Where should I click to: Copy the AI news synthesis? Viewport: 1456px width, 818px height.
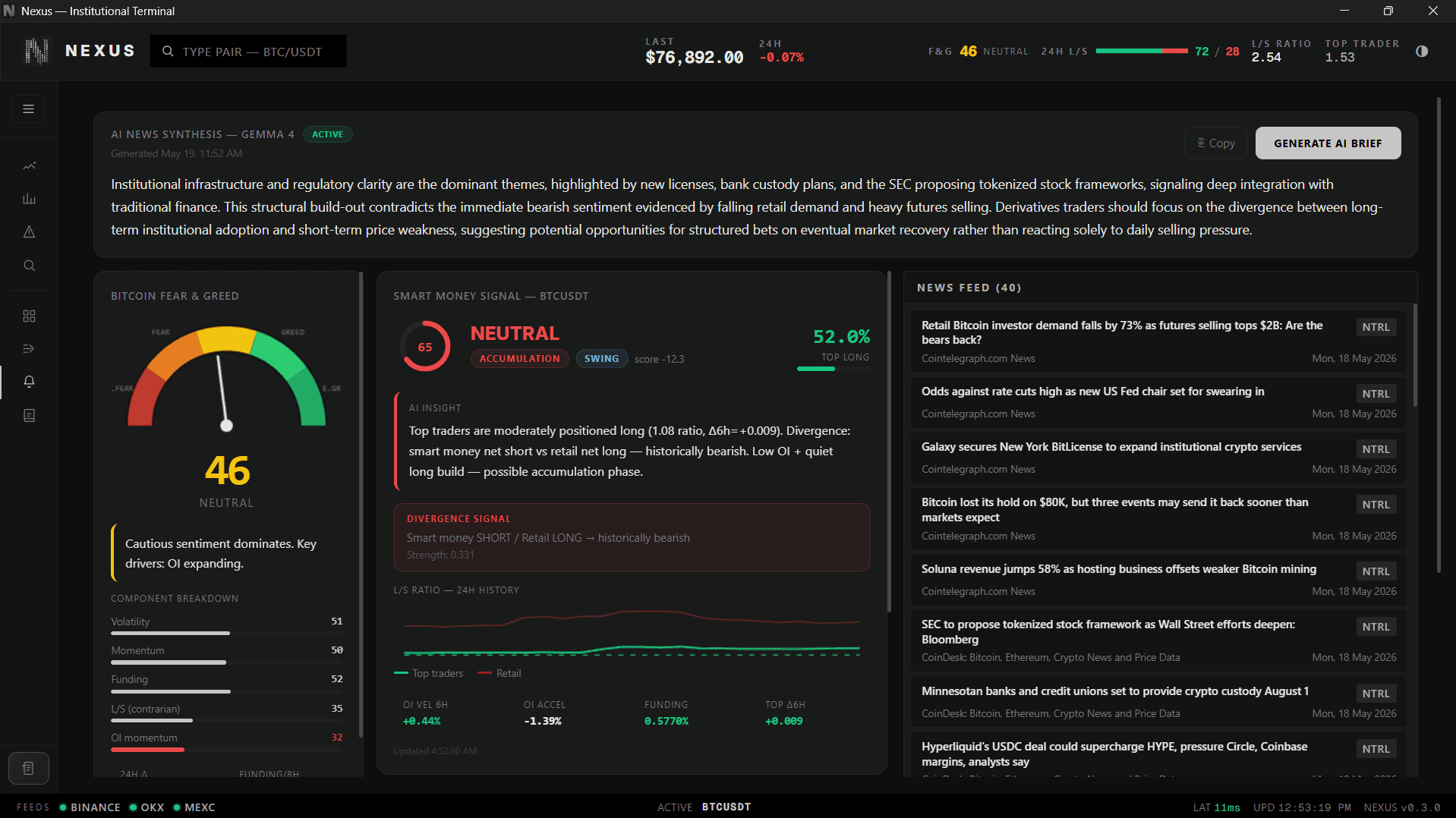coord(1216,143)
